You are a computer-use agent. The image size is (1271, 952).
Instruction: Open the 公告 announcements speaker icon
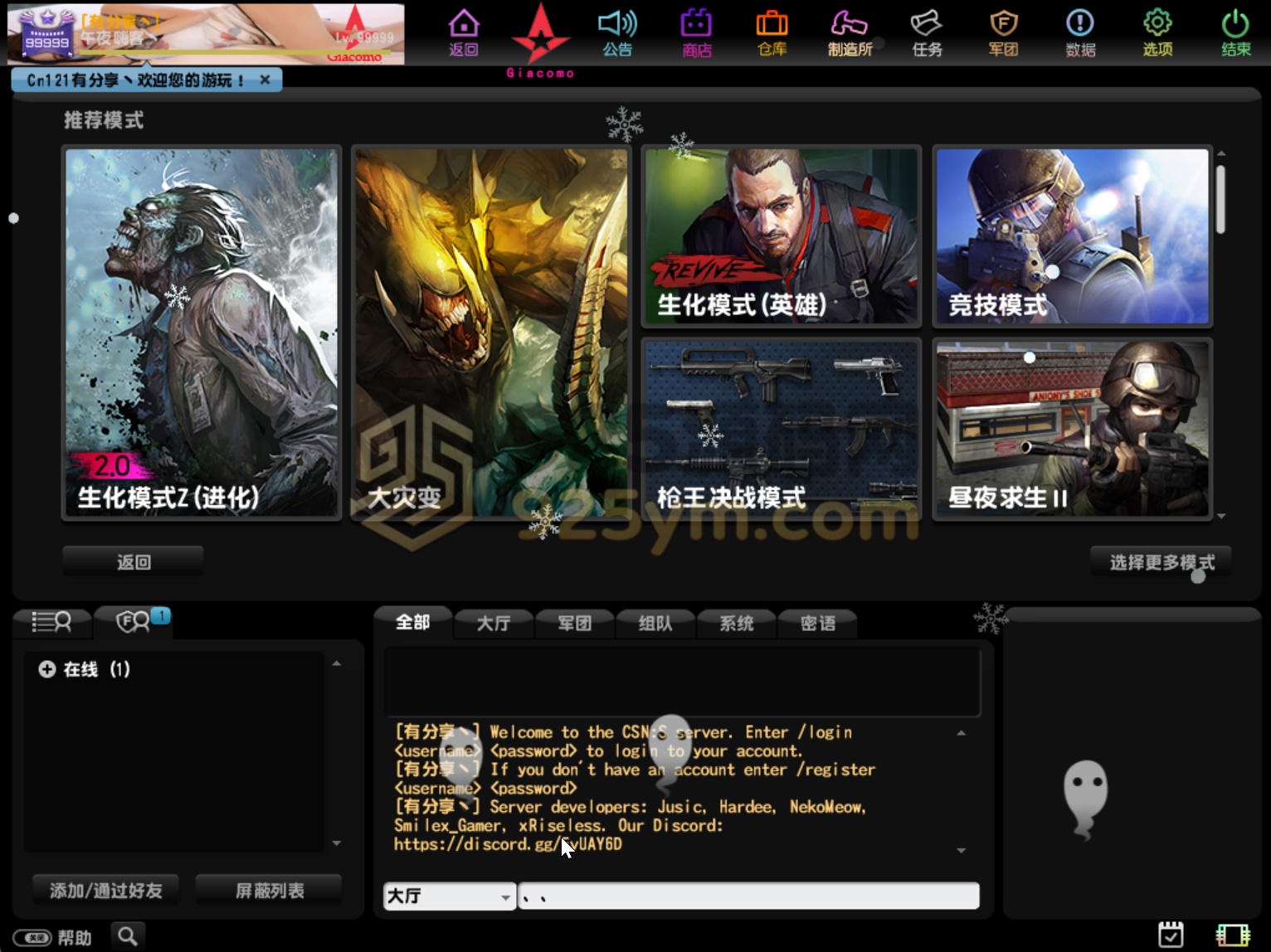click(617, 33)
